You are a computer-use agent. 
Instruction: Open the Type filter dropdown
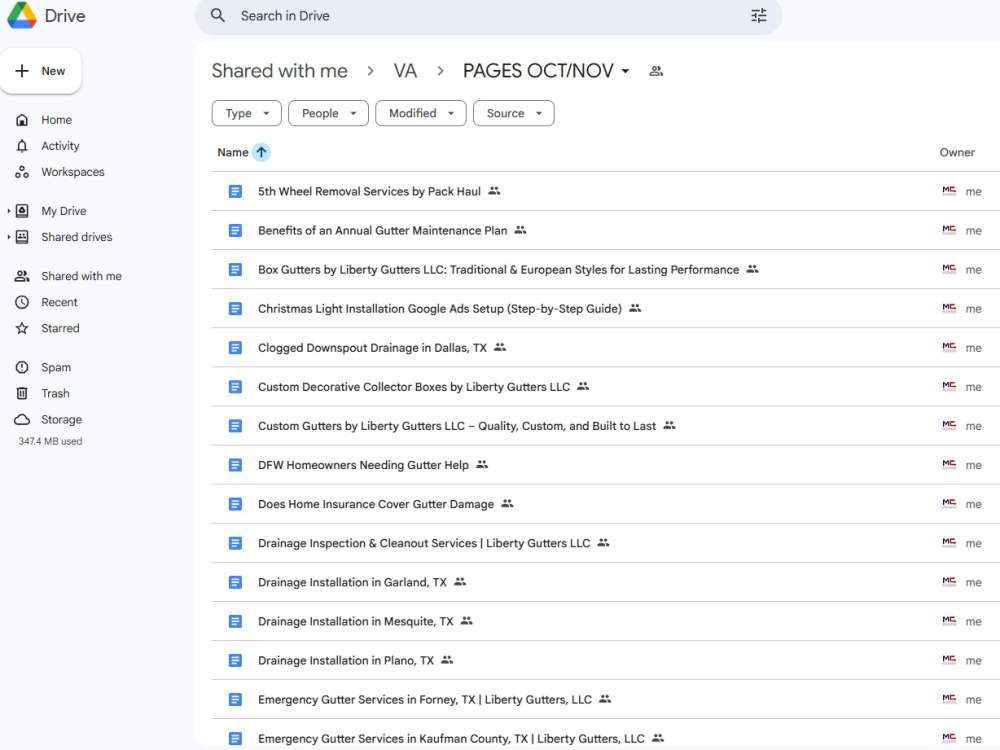pyautogui.click(x=246, y=114)
